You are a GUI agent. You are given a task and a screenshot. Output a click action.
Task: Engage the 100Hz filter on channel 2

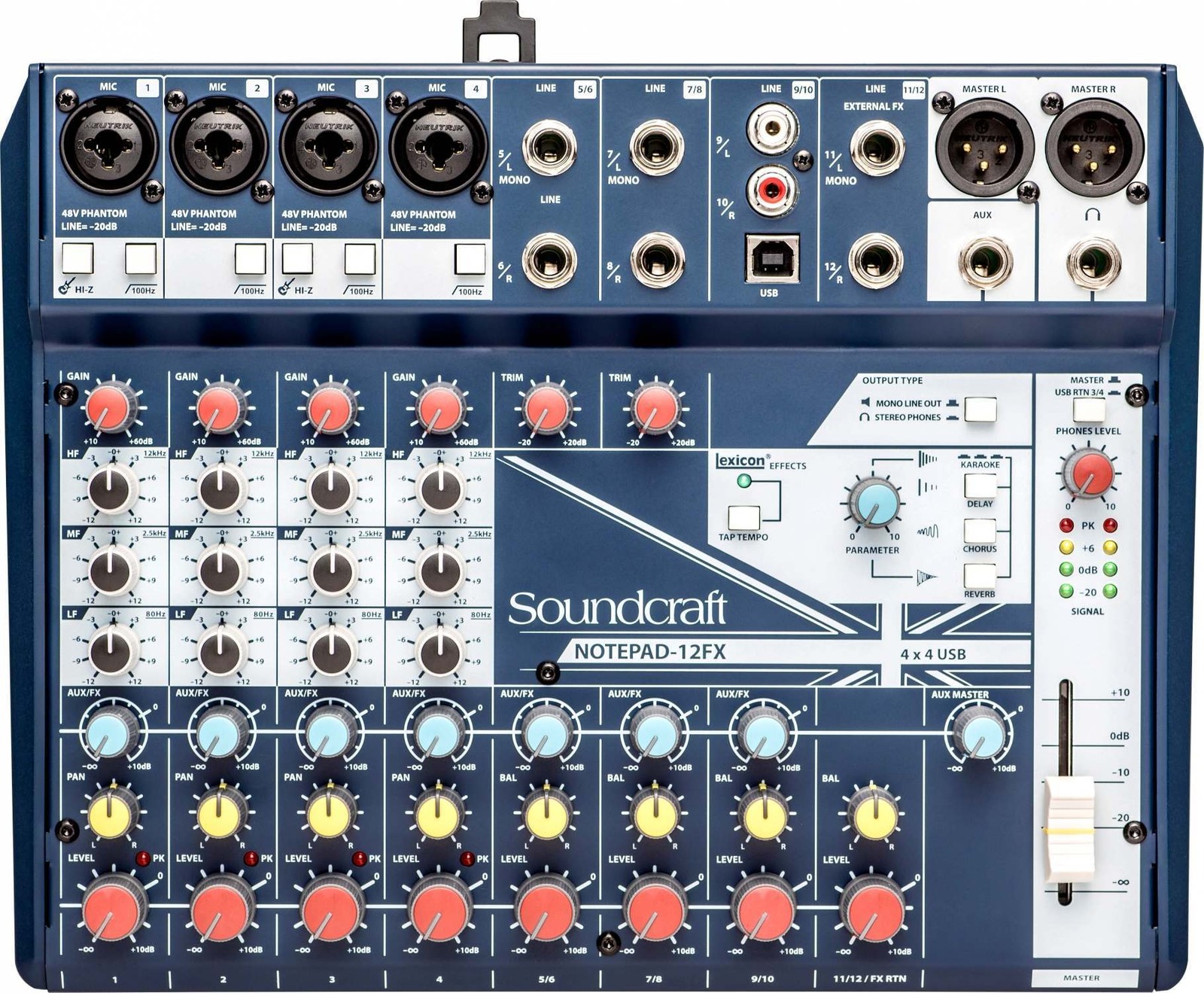tap(248, 260)
